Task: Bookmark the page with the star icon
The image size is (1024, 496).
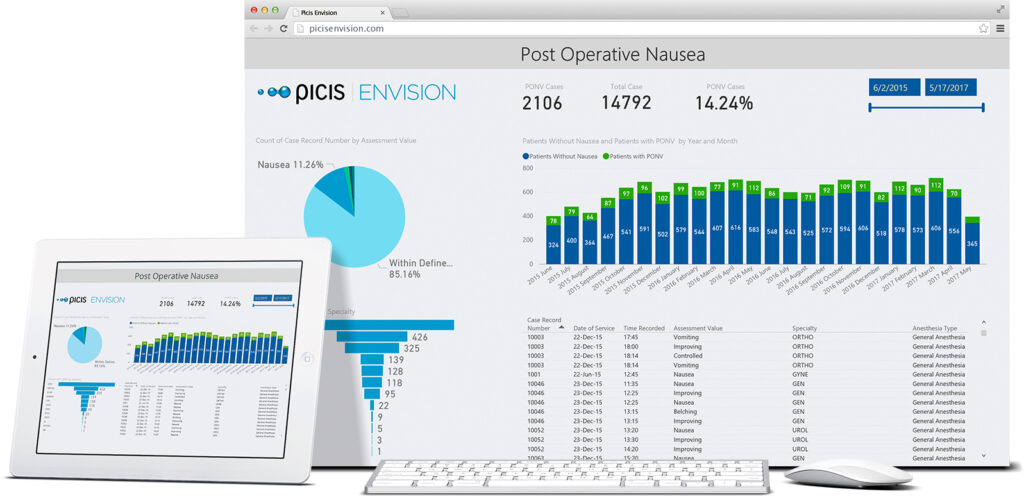Action: 984,28
